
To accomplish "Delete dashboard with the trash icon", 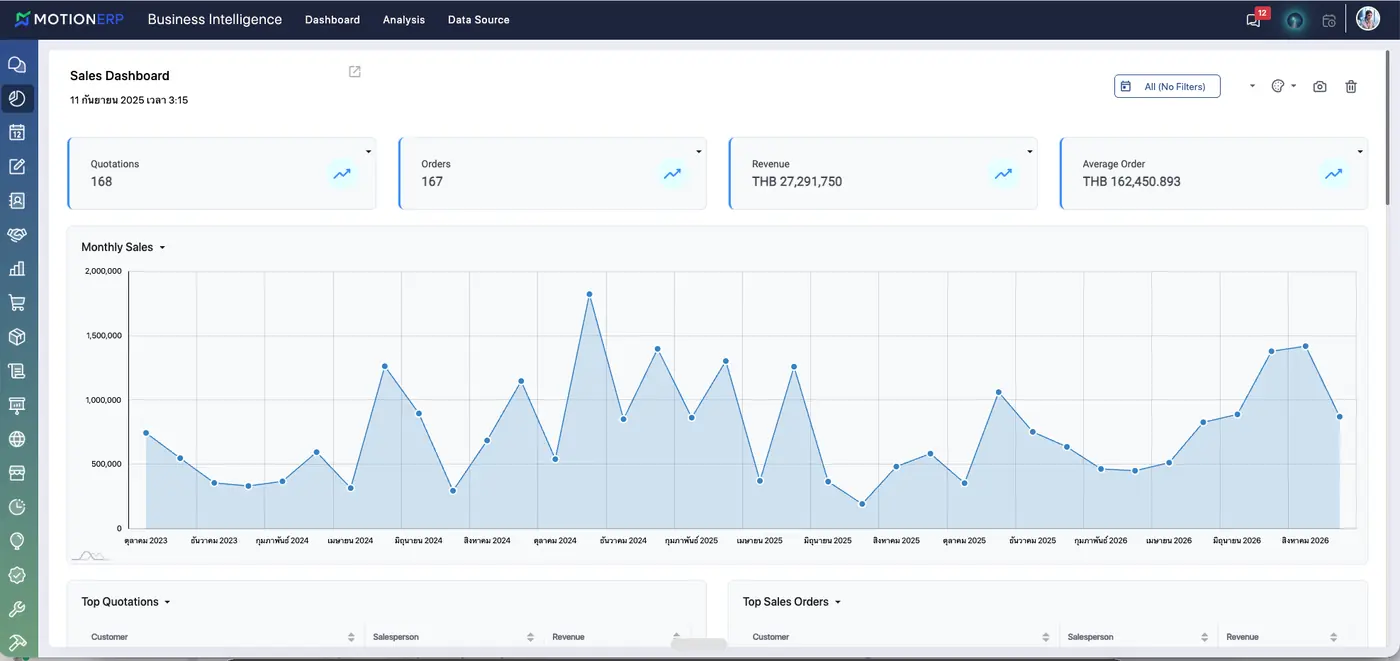I will [1351, 87].
